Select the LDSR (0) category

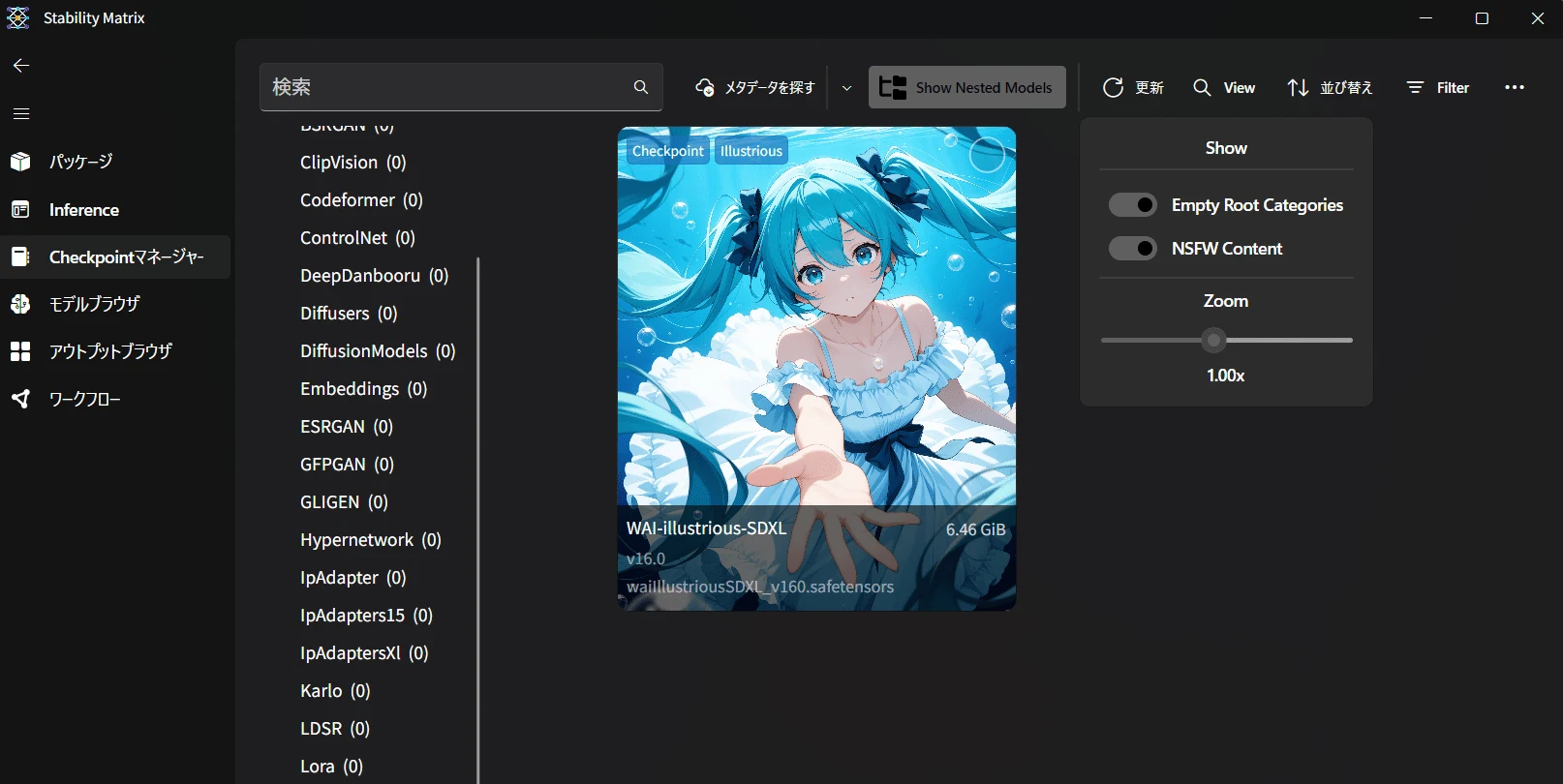(335, 728)
